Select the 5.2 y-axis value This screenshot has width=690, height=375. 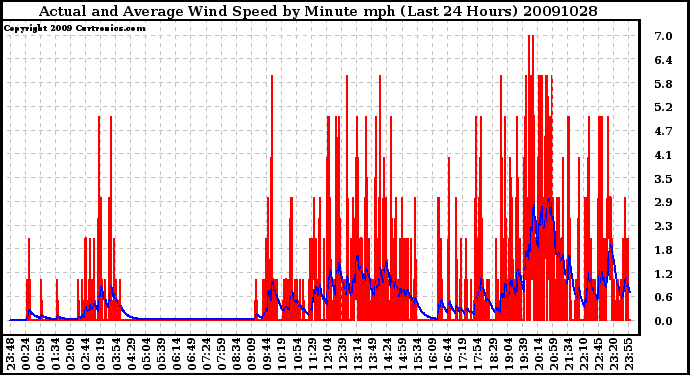click(663, 107)
